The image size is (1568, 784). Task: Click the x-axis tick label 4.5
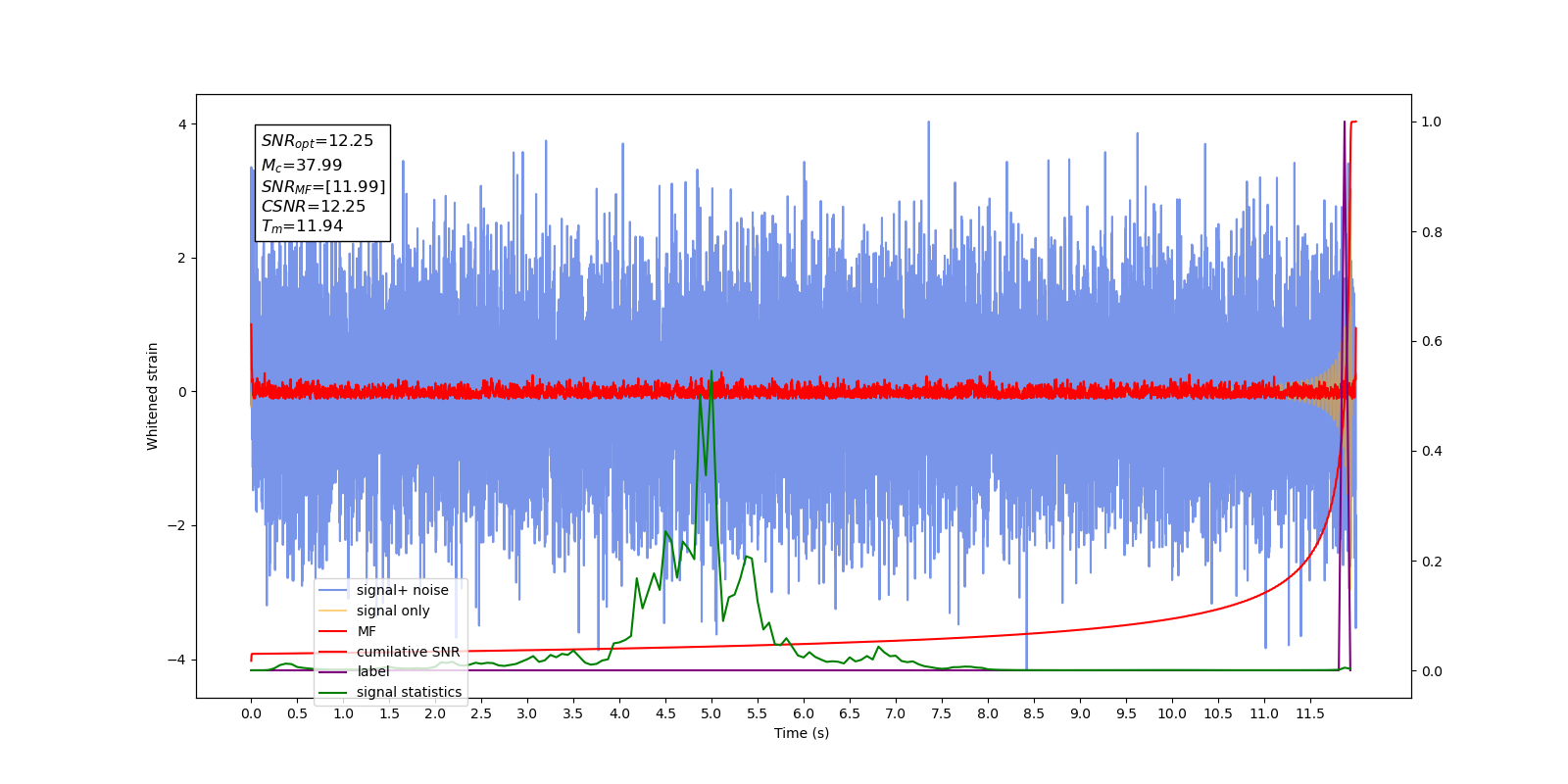665,713
